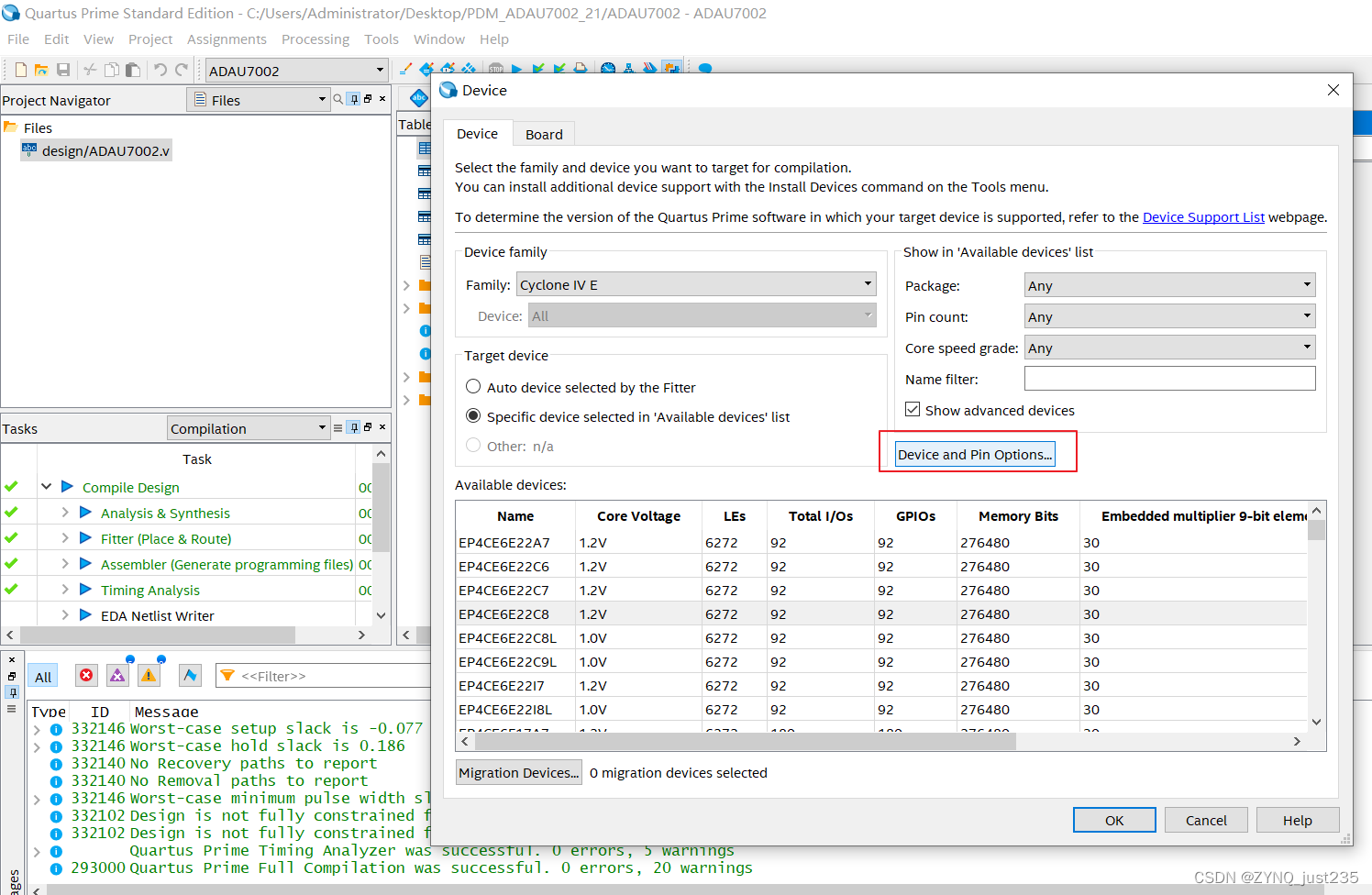This screenshot has height=895, width=1372.
Task: Open the Package dropdown
Action: [1169, 285]
